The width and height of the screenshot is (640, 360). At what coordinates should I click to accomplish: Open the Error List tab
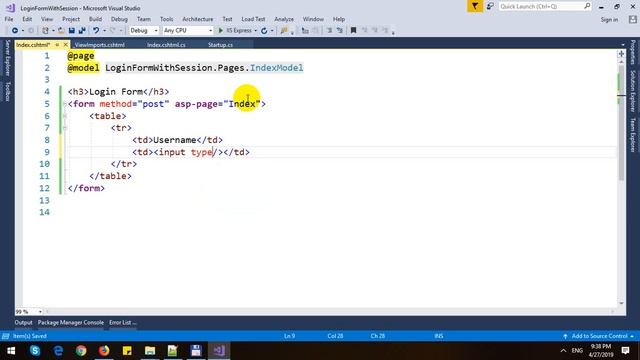point(122,322)
